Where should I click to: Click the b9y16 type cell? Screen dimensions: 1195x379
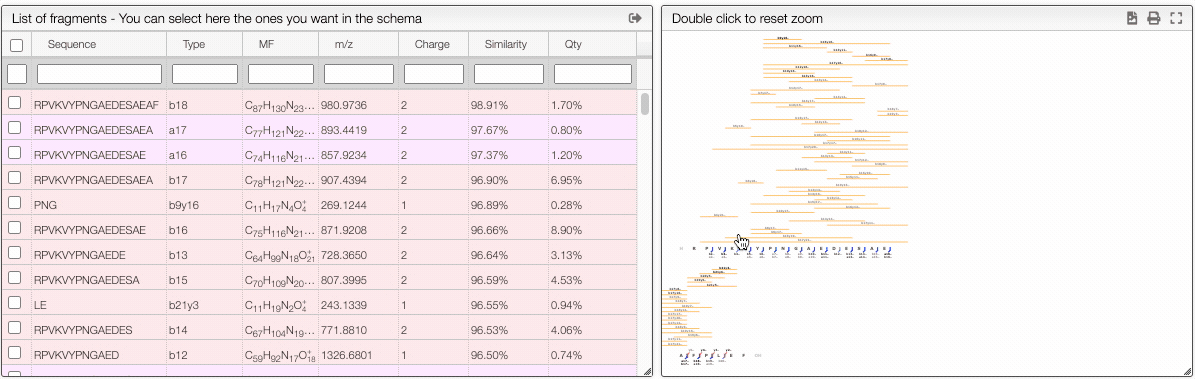184,205
